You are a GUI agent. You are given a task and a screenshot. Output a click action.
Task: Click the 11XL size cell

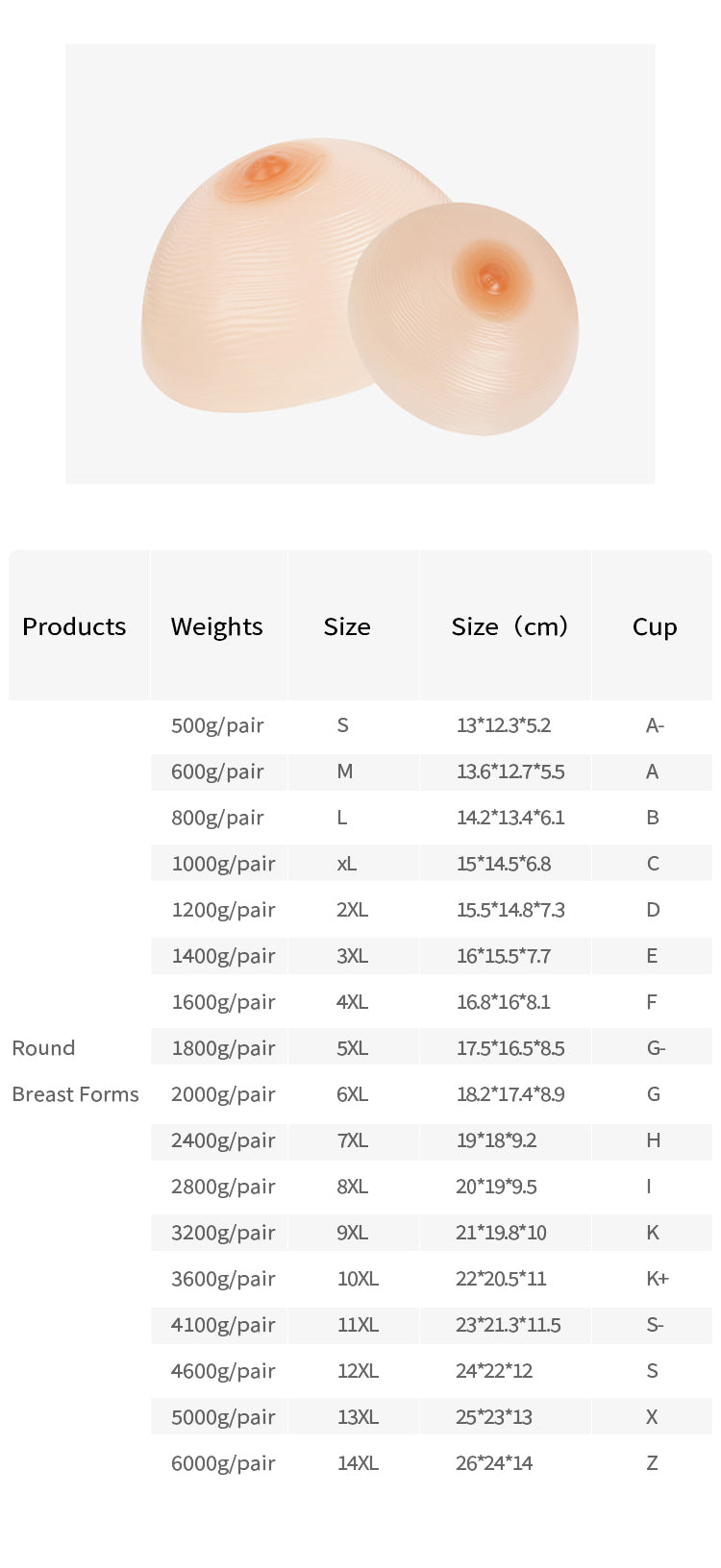click(358, 1325)
